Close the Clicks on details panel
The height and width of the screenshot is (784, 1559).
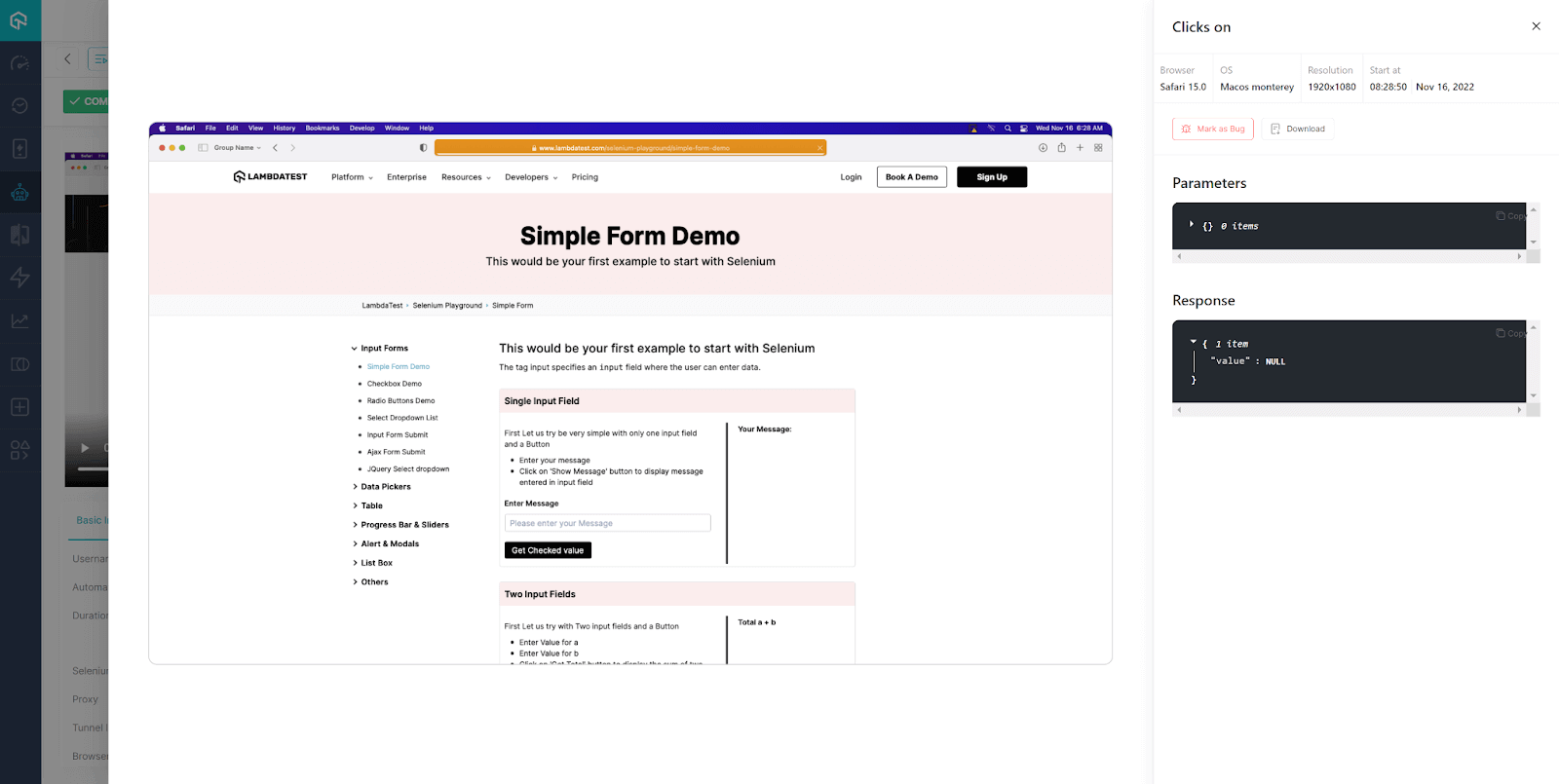1536,26
